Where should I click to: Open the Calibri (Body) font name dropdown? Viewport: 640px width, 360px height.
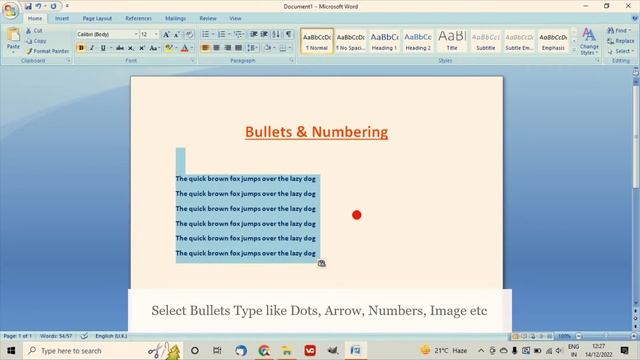136,35
